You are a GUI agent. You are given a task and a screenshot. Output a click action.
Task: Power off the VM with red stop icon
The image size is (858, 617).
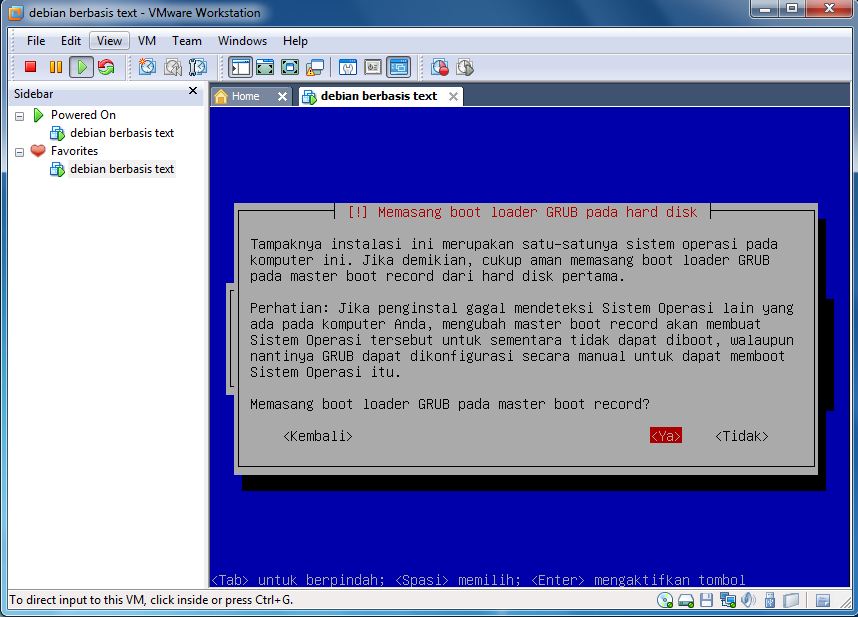[x=30, y=67]
